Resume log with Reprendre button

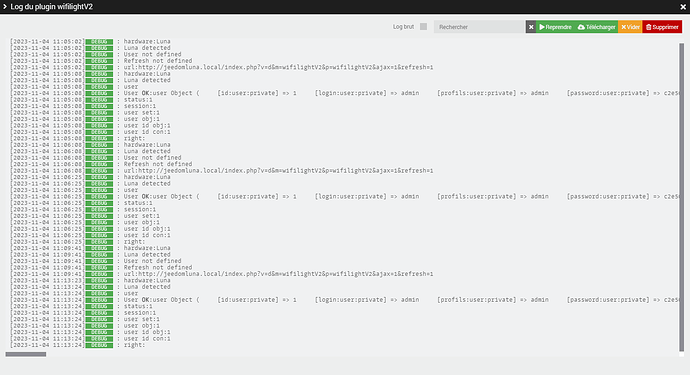click(555, 27)
